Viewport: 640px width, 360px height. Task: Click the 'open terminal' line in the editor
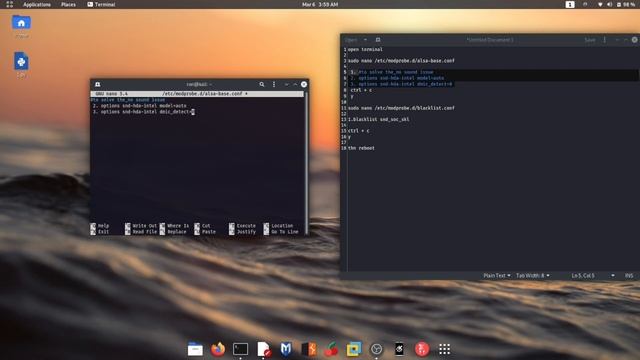coord(365,49)
